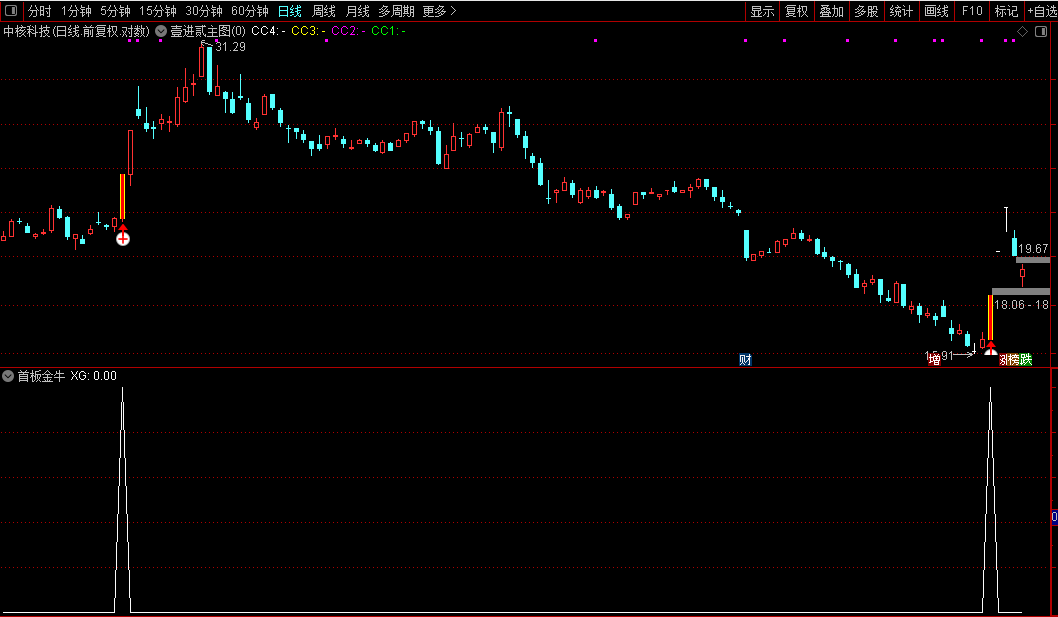1058x617 pixels.
Task: Click the 壹进贰主图(0) indicator name
Action: pyautogui.click(x=208, y=31)
